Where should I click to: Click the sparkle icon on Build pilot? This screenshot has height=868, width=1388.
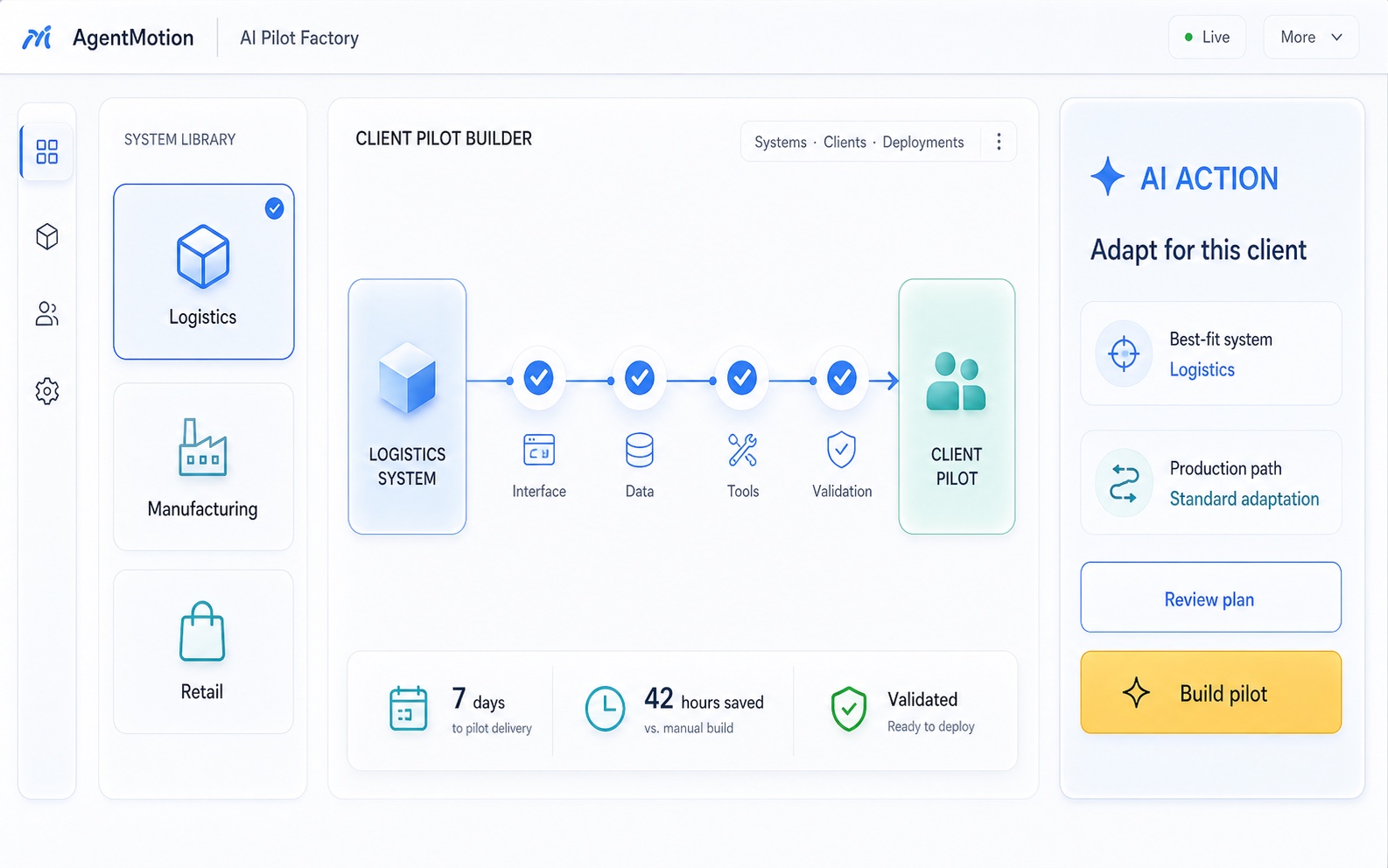(x=1137, y=692)
